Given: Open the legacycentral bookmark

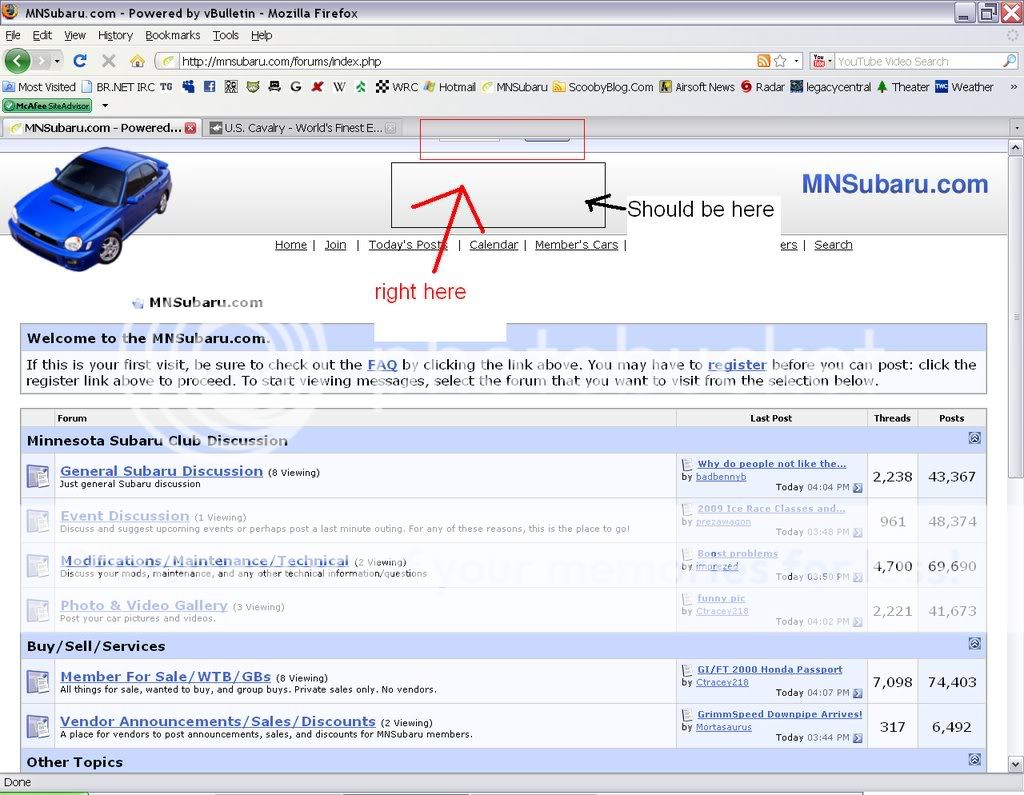Looking at the screenshot, I should (831, 87).
